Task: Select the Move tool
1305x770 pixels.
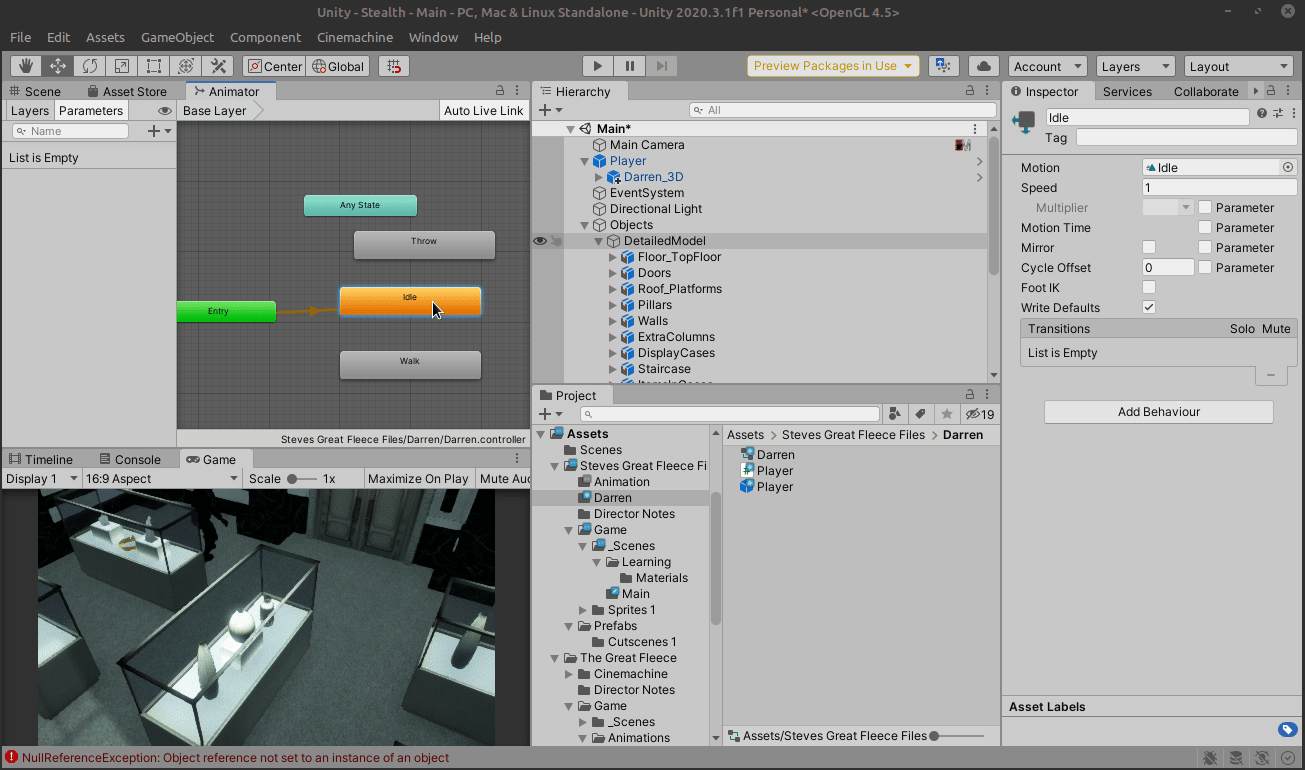Action: [x=58, y=66]
